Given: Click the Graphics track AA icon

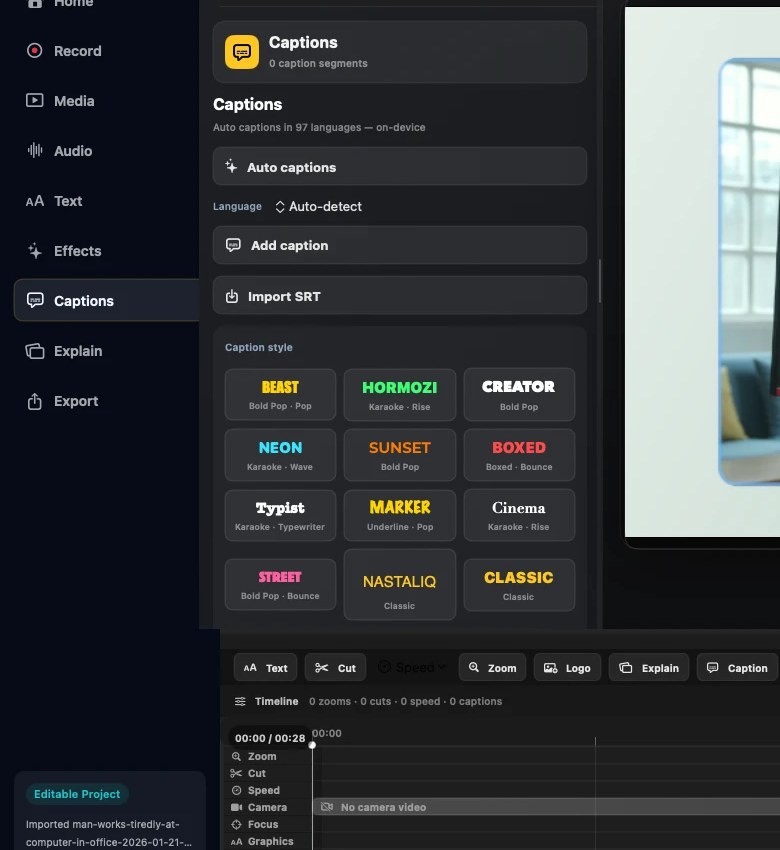Looking at the screenshot, I should tap(236, 841).
